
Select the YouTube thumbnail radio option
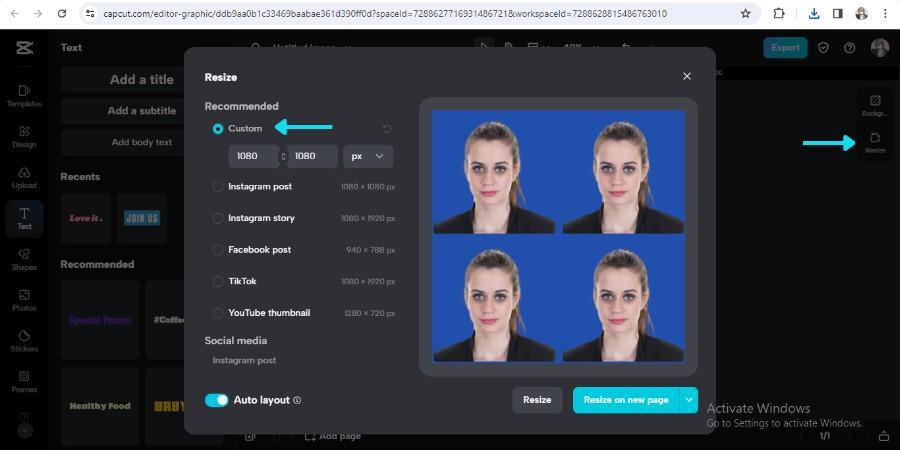point(218,313)
